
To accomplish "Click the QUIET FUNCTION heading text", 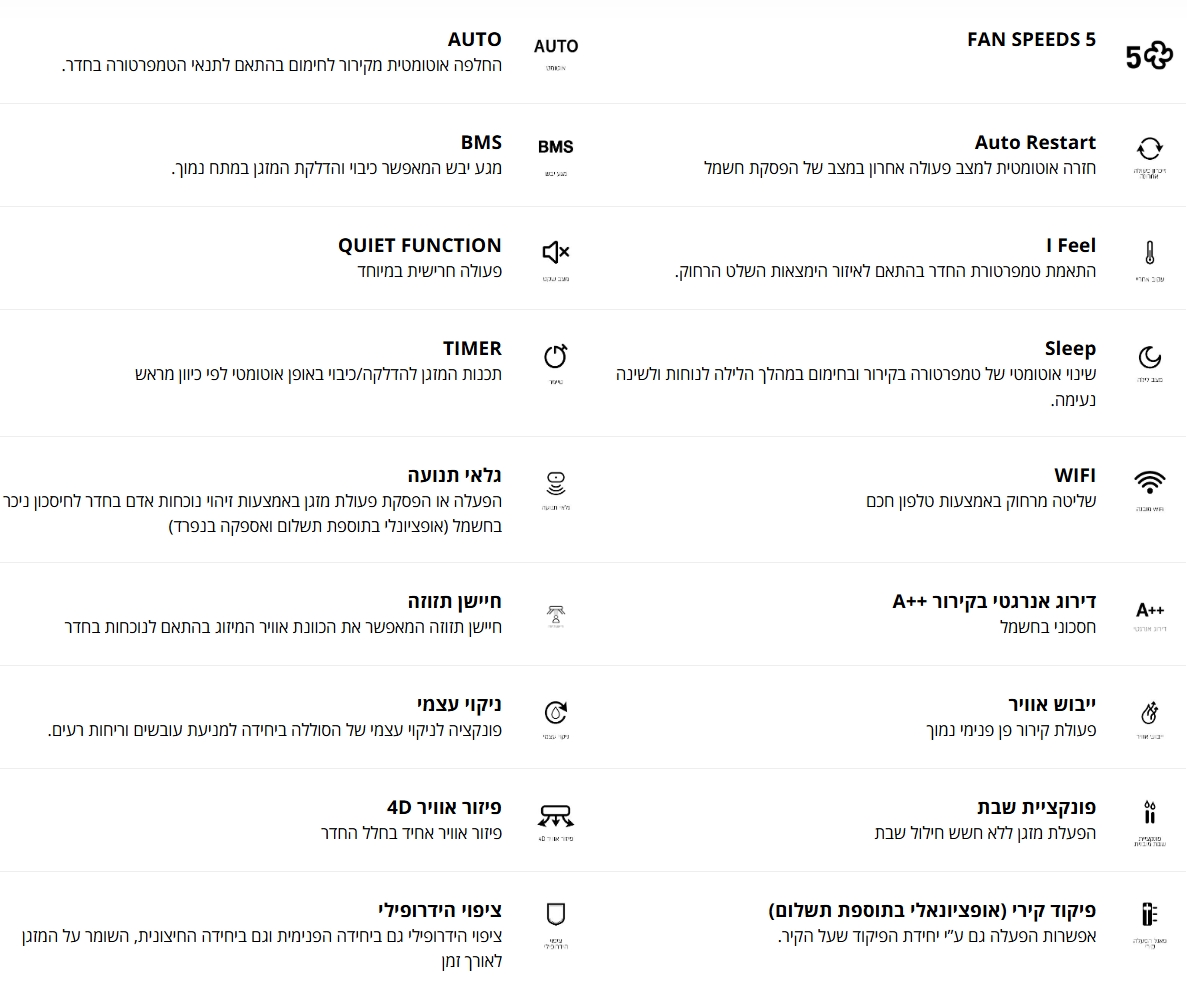I will 419,245.
